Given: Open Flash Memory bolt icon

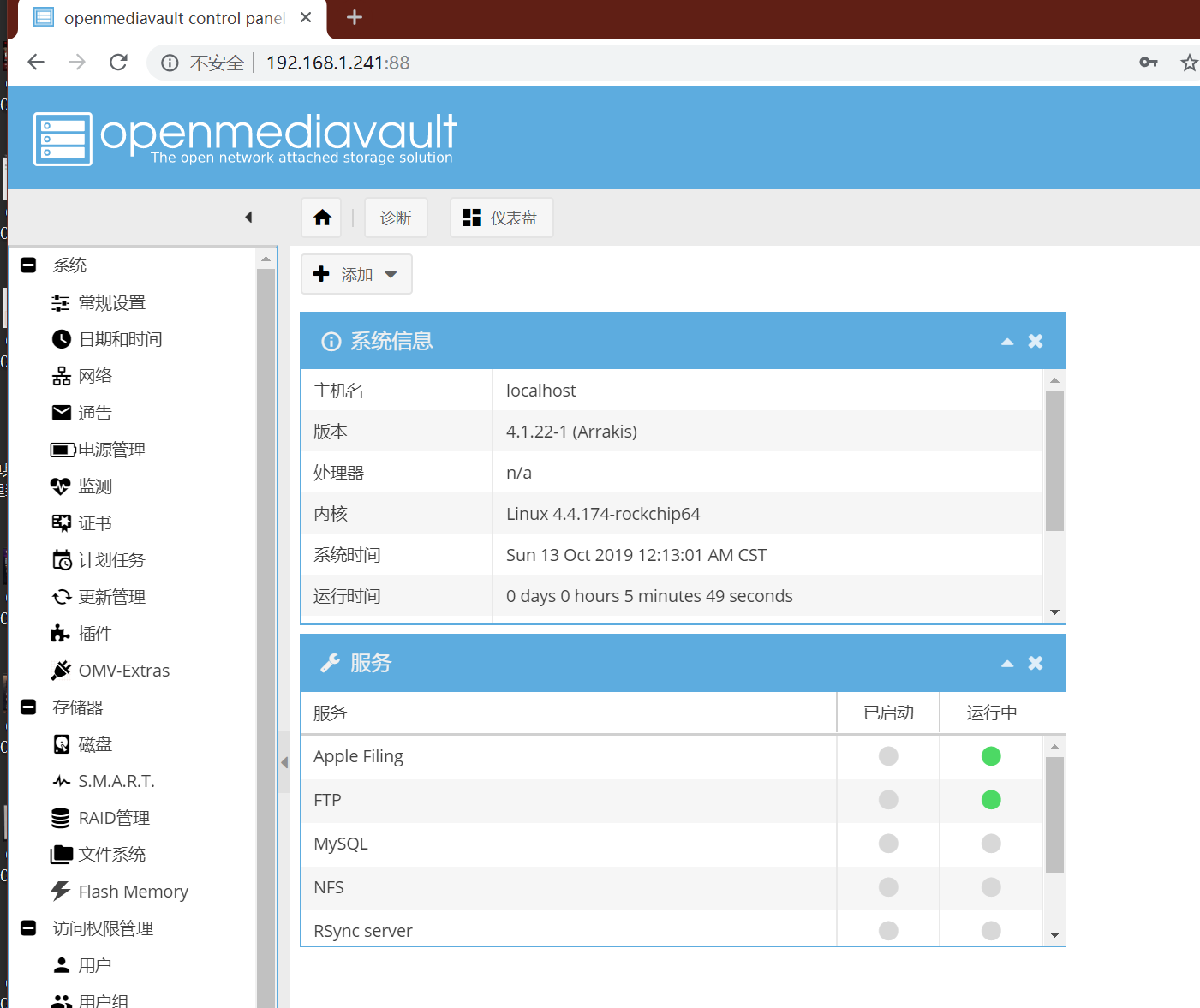Looking at the screenshot, I should click(61, 892).
